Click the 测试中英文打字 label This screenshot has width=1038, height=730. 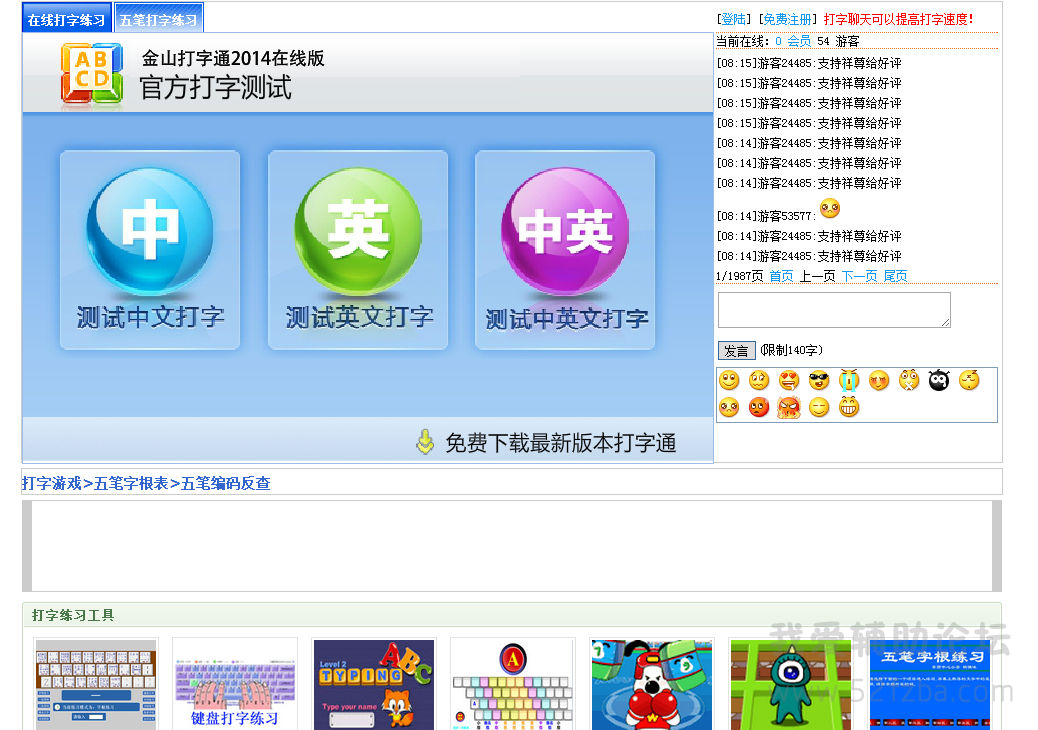[567, 319]
